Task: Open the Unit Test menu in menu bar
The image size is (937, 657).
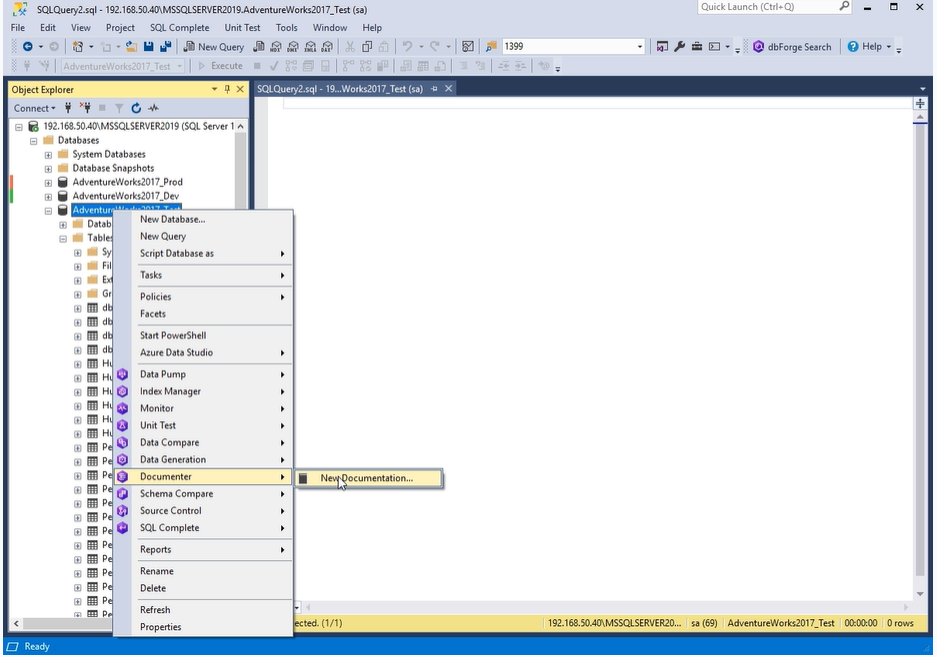Action: [x=242, y=27]
